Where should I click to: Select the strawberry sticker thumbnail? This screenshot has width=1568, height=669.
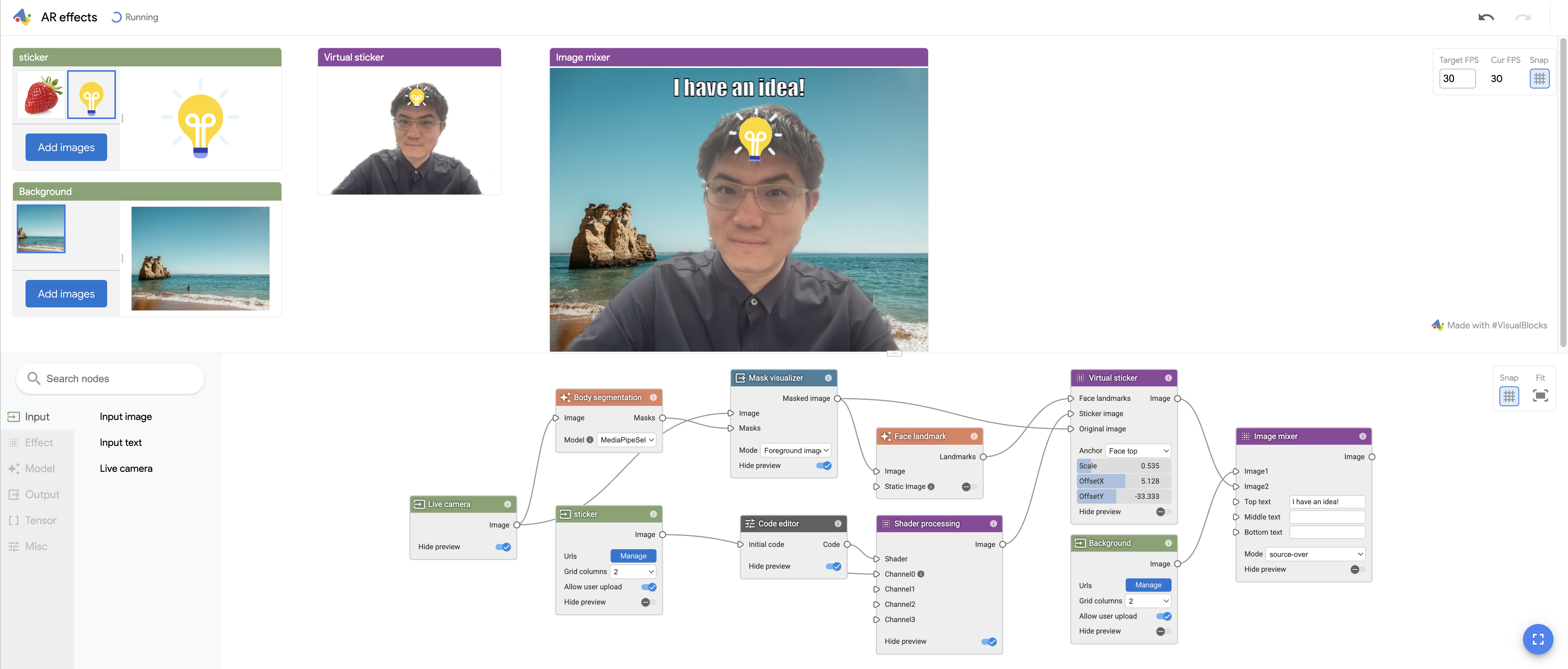[x=42, y=95]
